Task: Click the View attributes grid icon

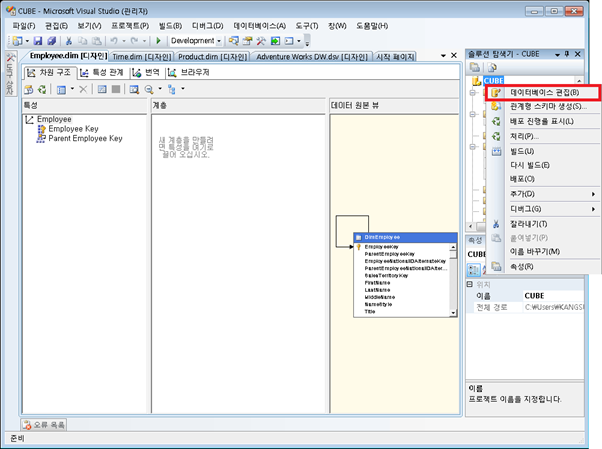Action: (x=61, y=89)
